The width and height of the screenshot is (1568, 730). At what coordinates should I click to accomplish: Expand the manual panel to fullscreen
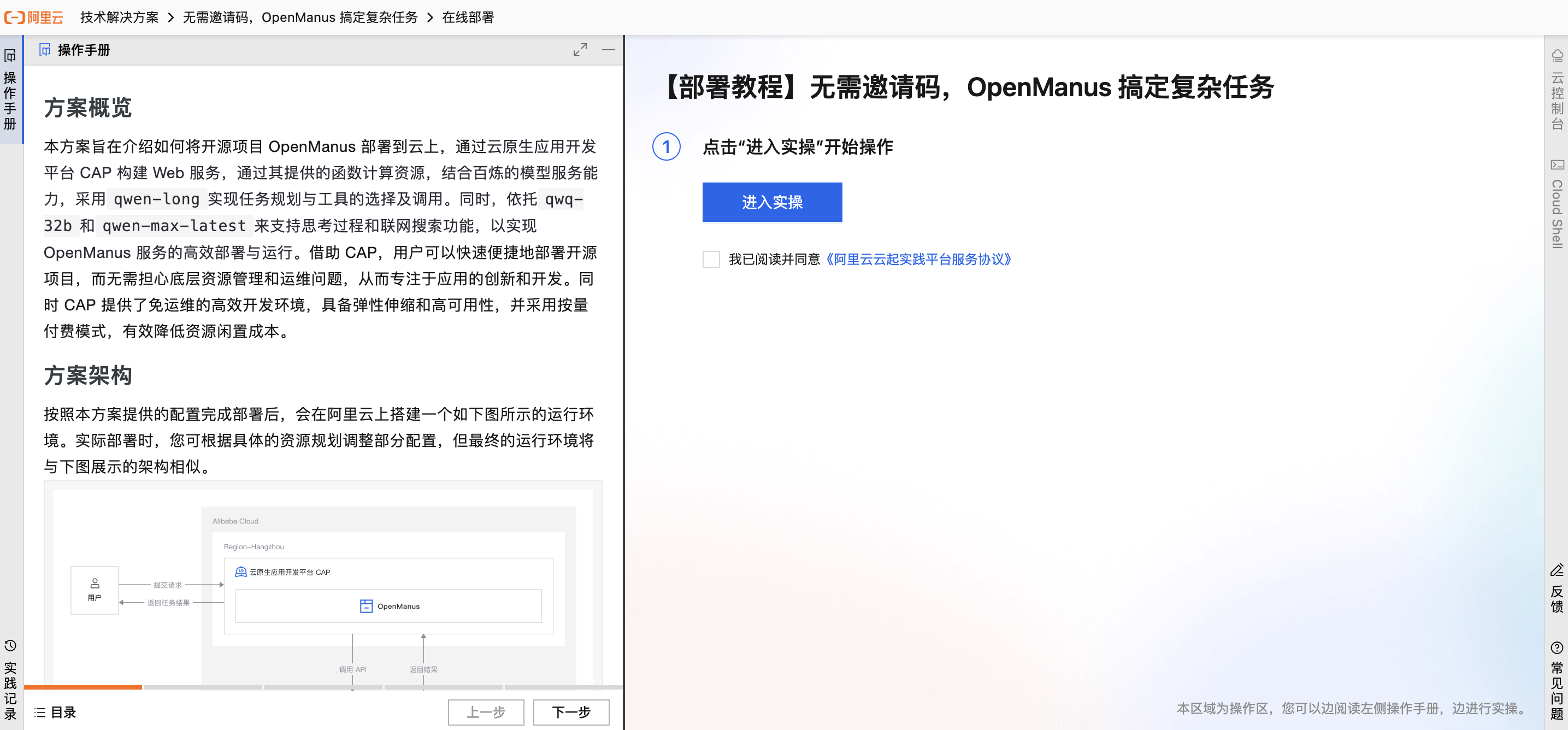click(x=580, y=50)
